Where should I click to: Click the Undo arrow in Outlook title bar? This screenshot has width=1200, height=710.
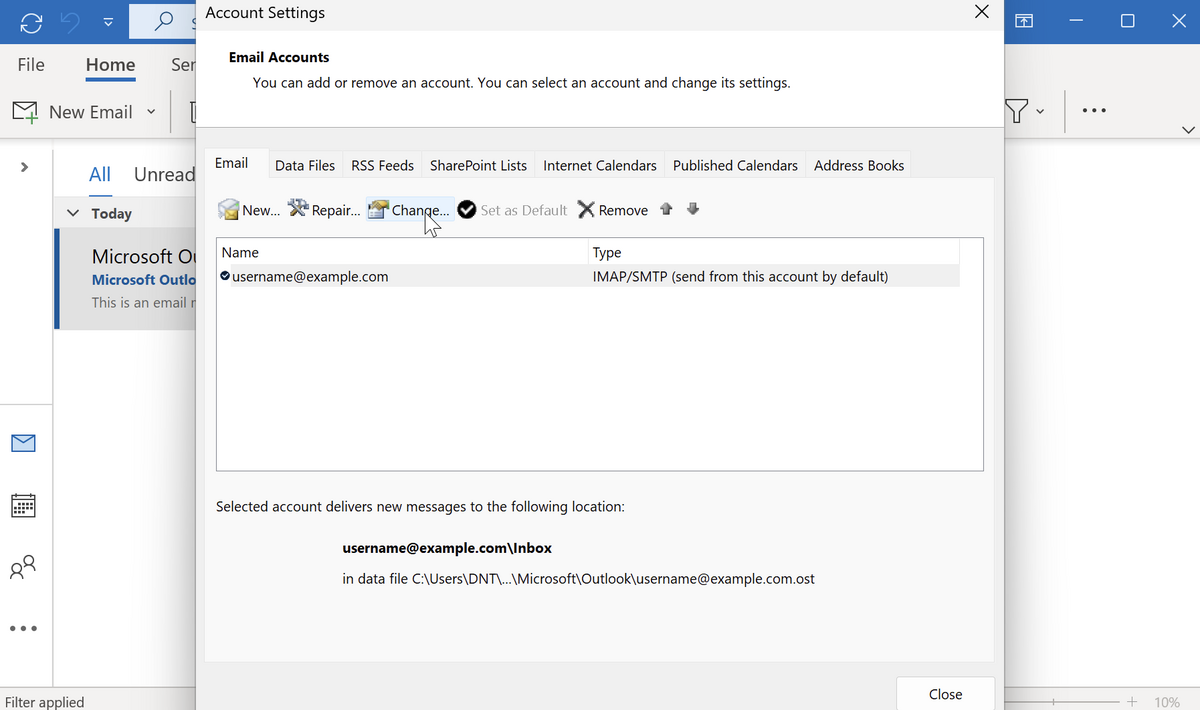click(71, 21)
